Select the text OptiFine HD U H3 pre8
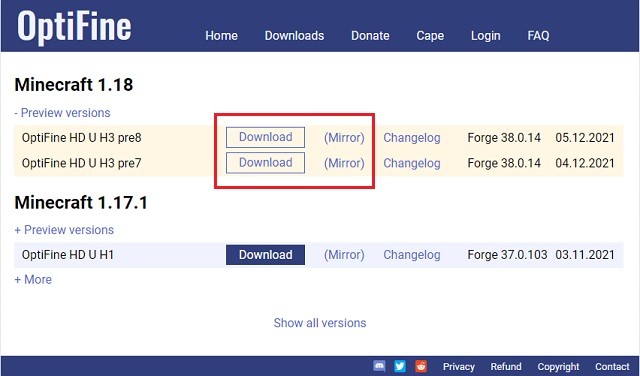 pyautogui.click(x=82, y=138)
